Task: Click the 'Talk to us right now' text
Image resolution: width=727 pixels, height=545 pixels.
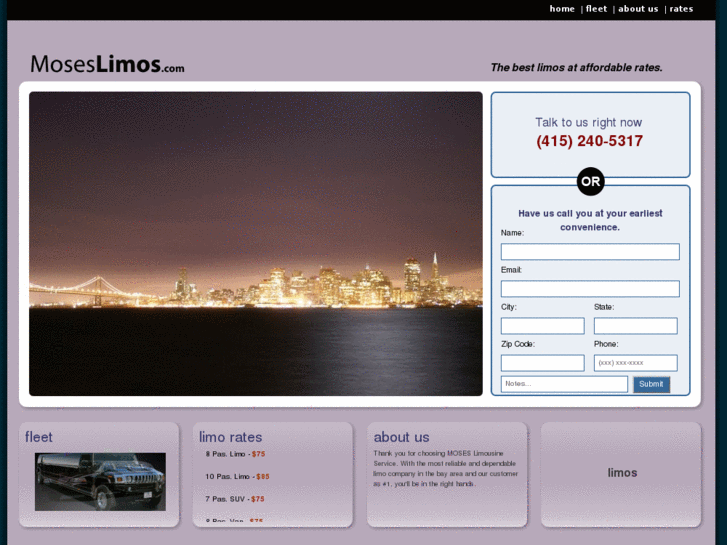Action: (x=589, y=122)
